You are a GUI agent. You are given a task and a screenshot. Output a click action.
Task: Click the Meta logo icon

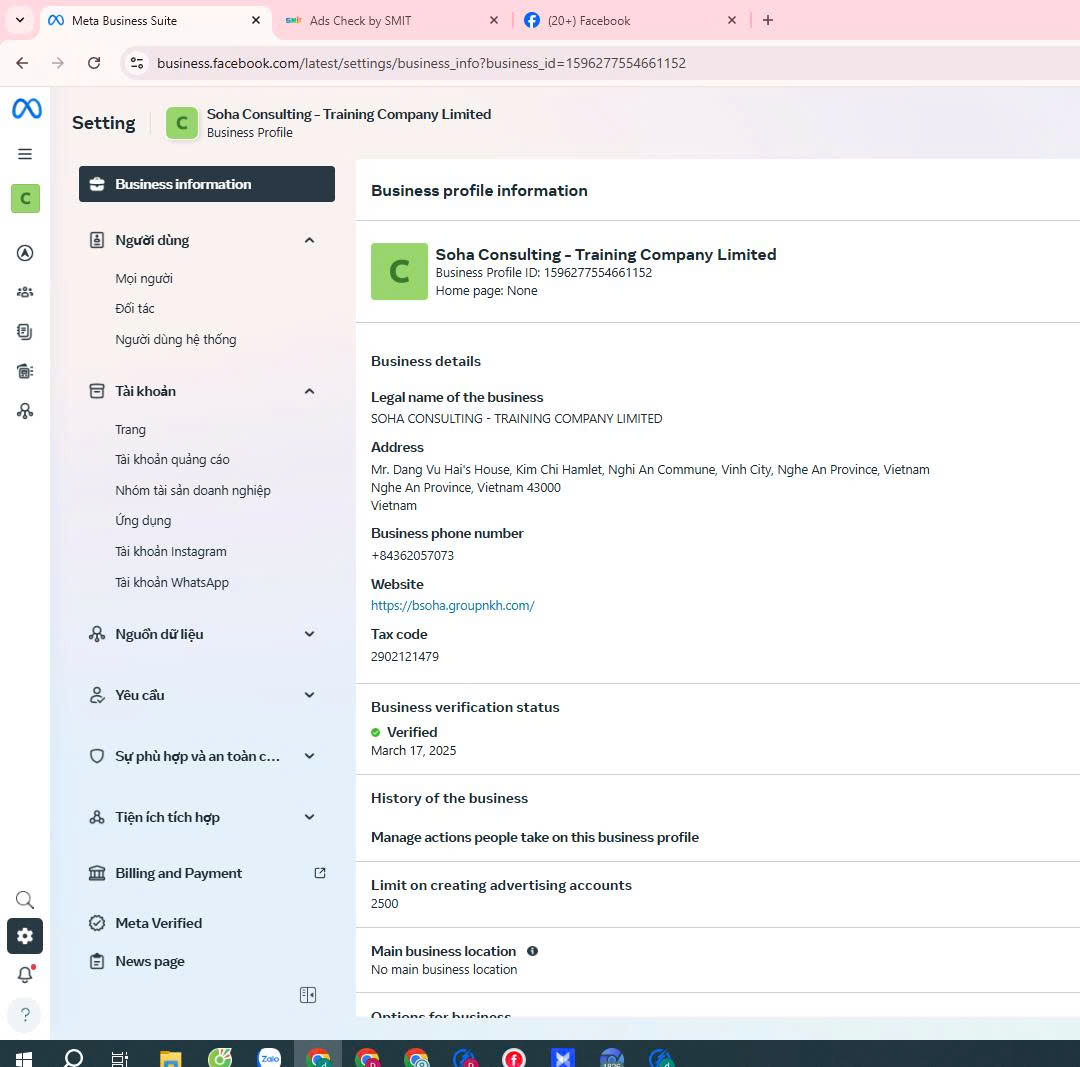pyautogui.click(x=26, y=109)
